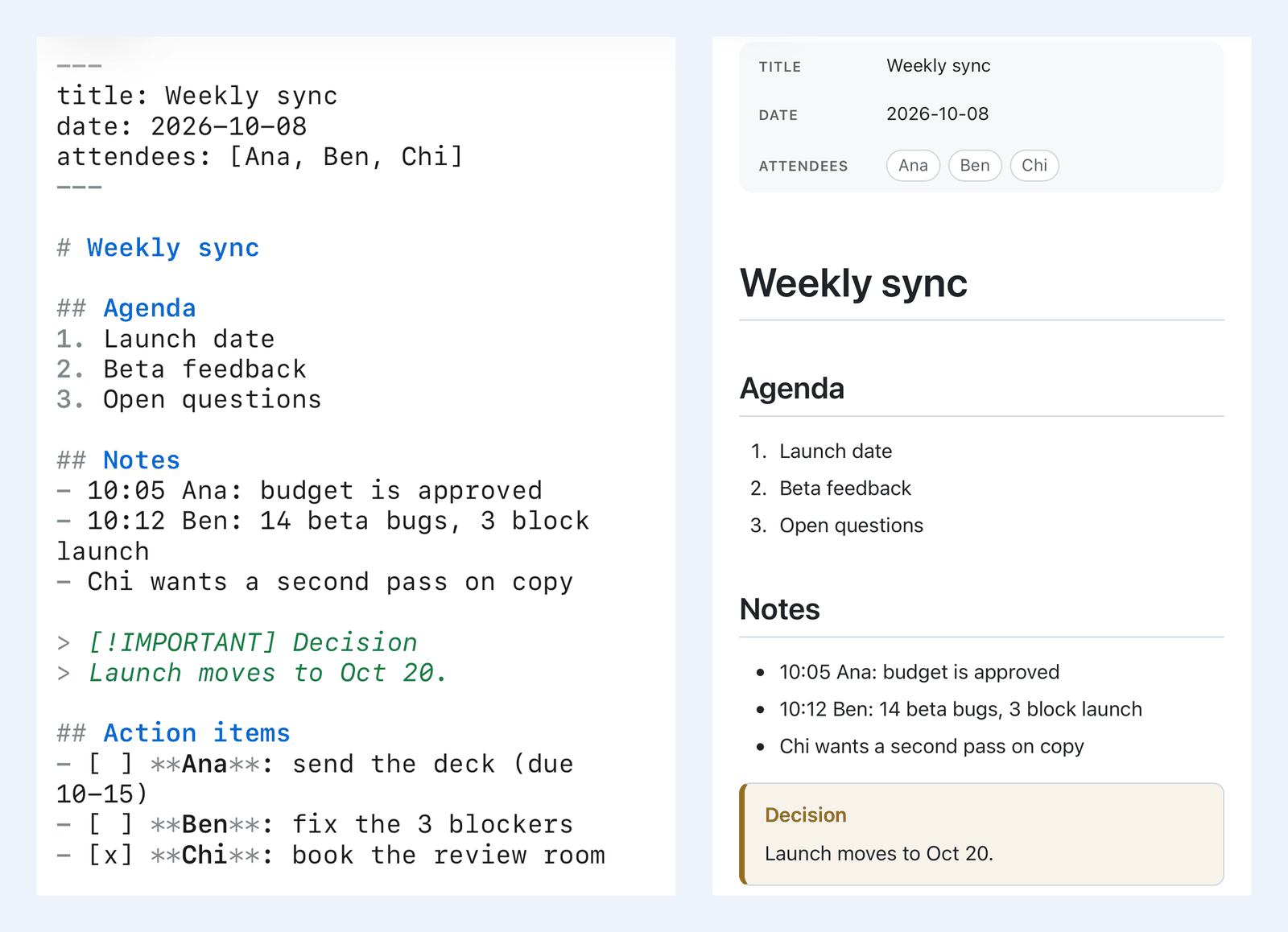Click the '3. Open questions' source line
The width and height of the screenshot is (1288, 932).
pyautogui.click(x=189, y=399)
